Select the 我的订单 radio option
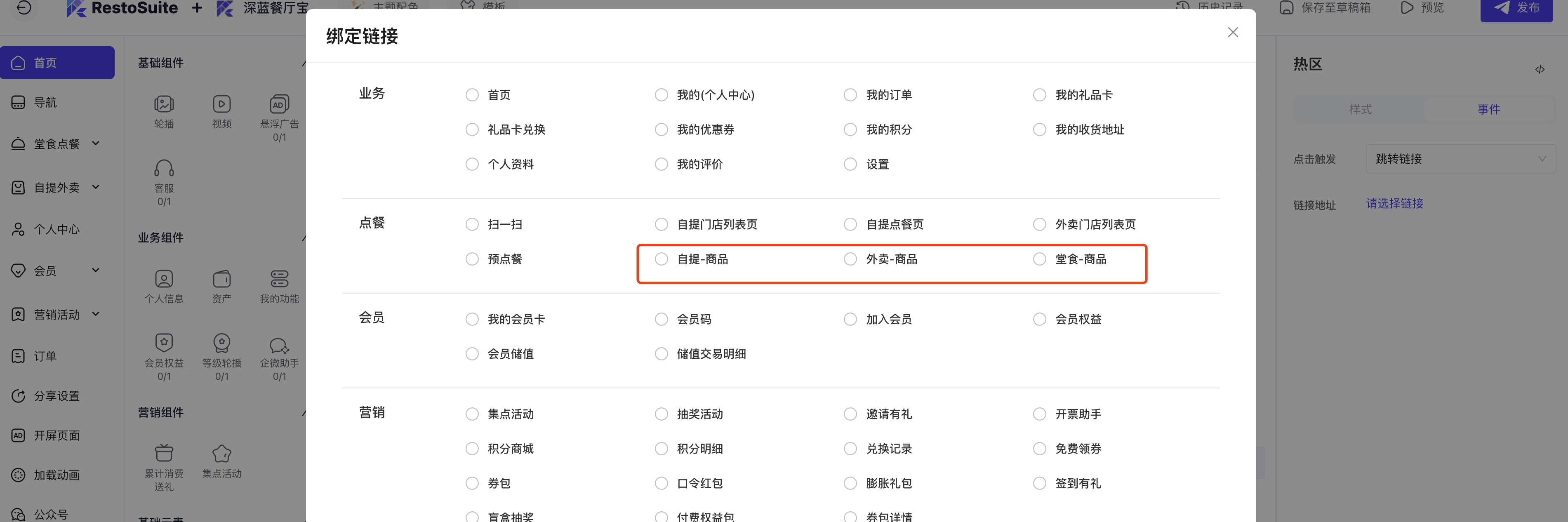The height and width of the screenshot is (522, 1568). (x=850, y=95)
